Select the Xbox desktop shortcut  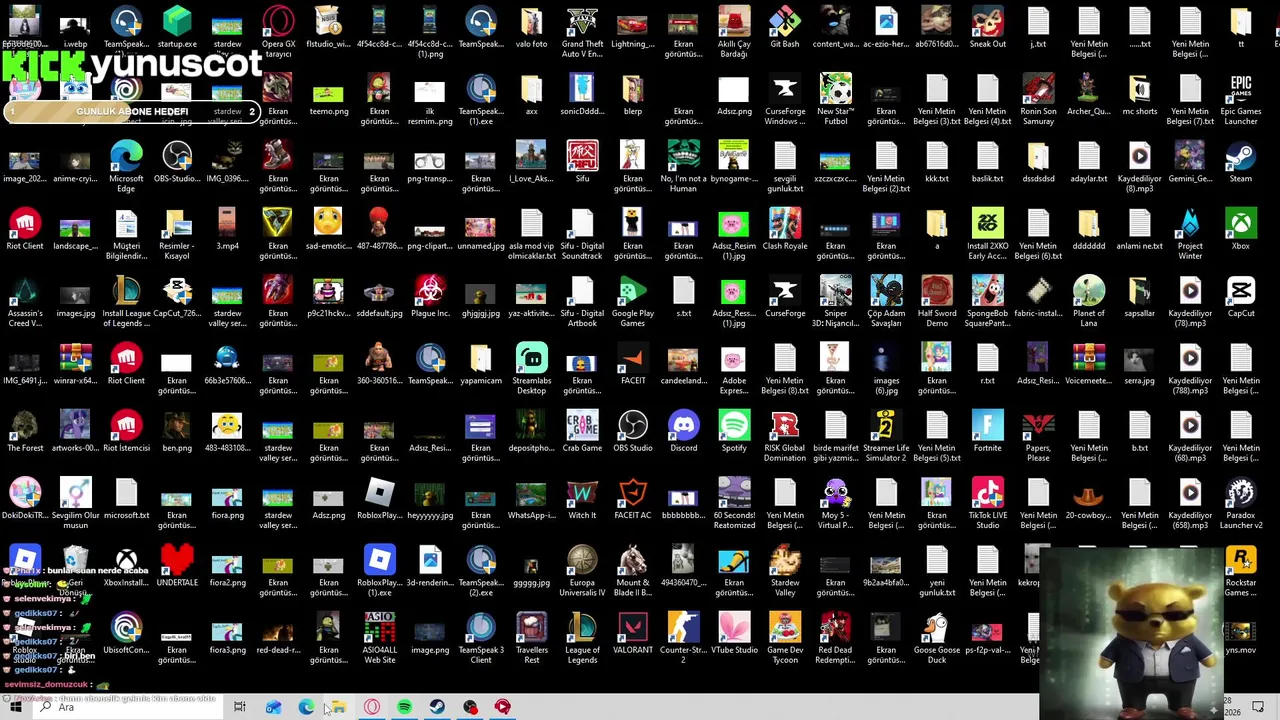click(x=1240, y=229)
